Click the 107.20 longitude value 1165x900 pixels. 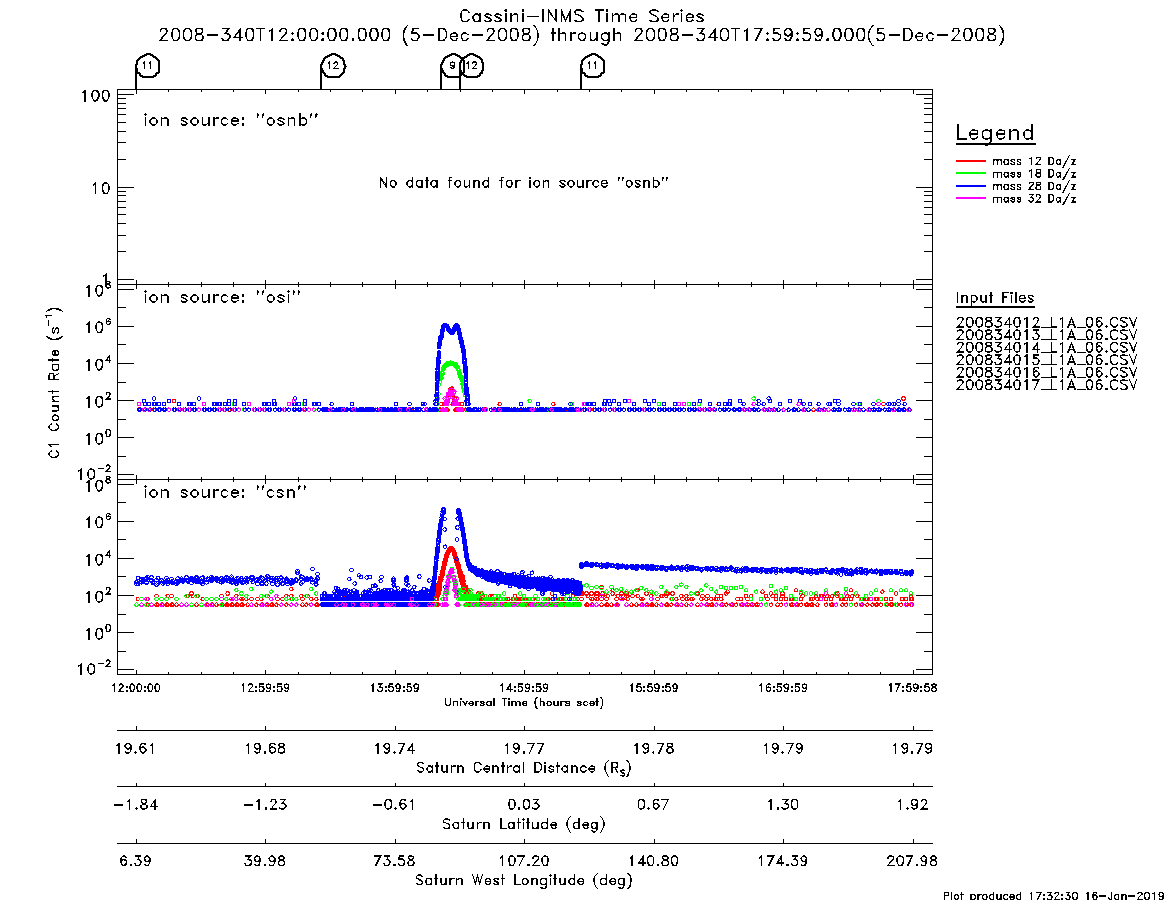[x=524, y=861]
